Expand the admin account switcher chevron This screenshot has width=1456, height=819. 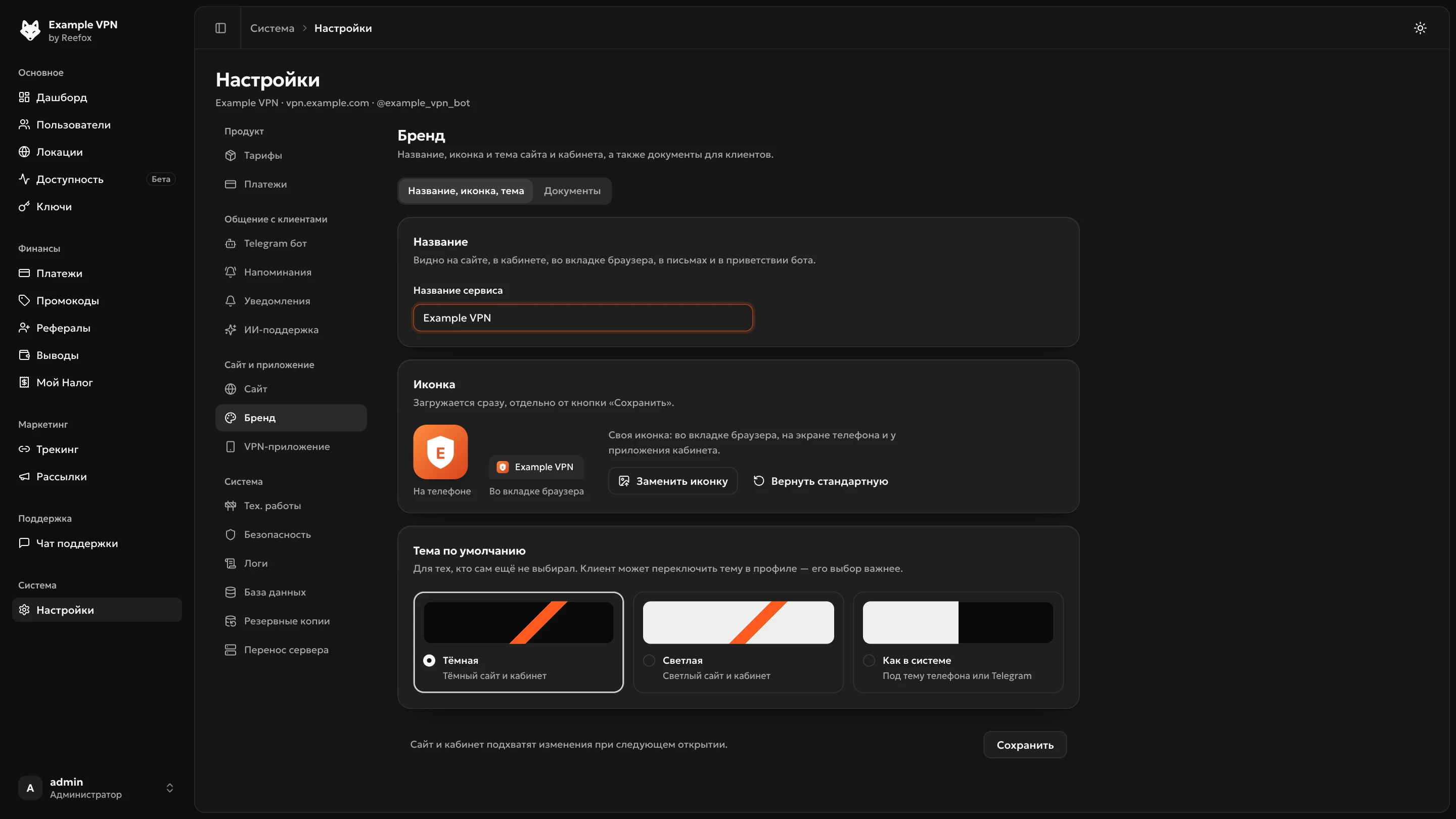coord(169,788)
